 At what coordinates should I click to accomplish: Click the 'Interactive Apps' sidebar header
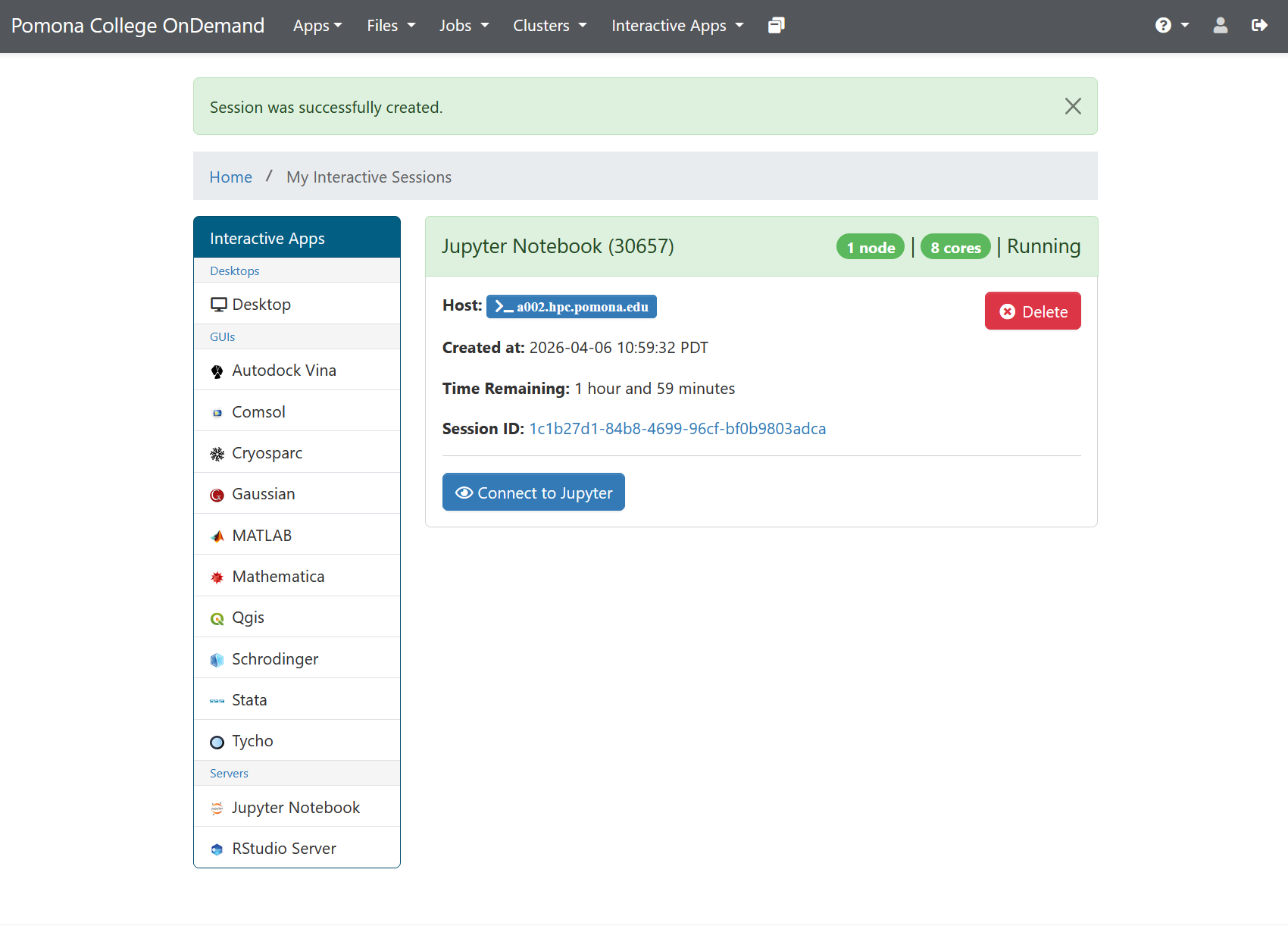297,238
